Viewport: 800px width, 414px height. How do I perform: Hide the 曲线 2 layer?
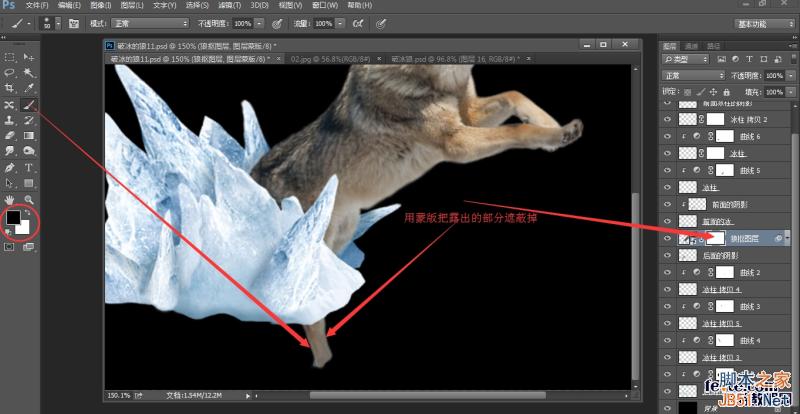tap(667, 273)
